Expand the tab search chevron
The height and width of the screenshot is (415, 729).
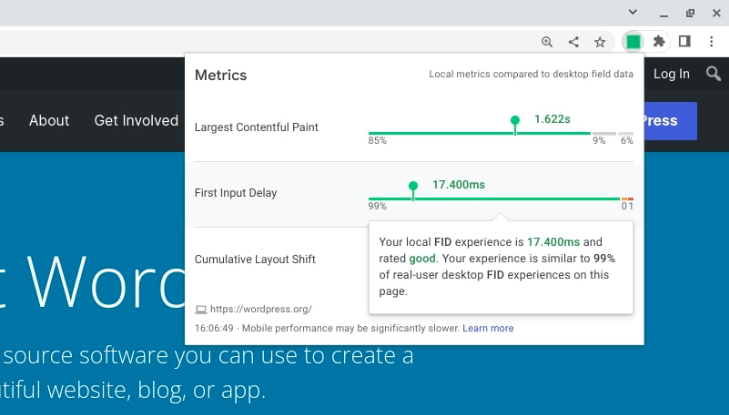633,12
